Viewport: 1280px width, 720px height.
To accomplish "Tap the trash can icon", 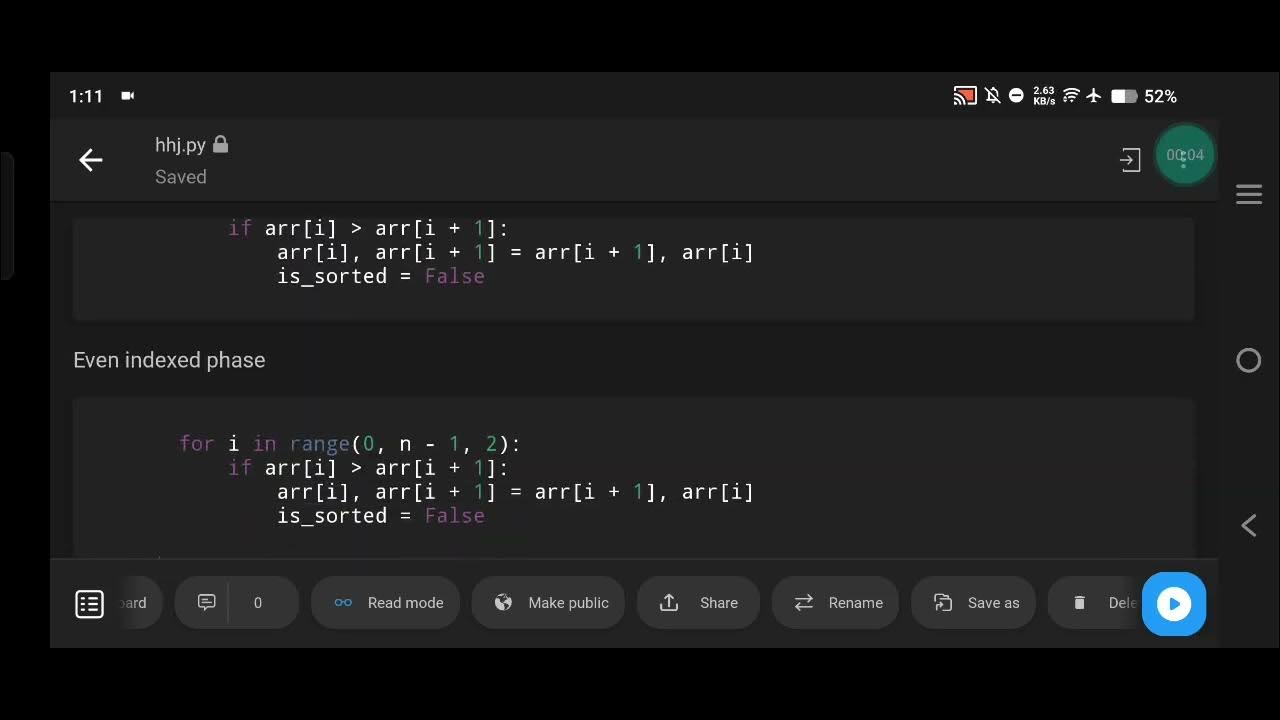I will tap(1079, 603).
